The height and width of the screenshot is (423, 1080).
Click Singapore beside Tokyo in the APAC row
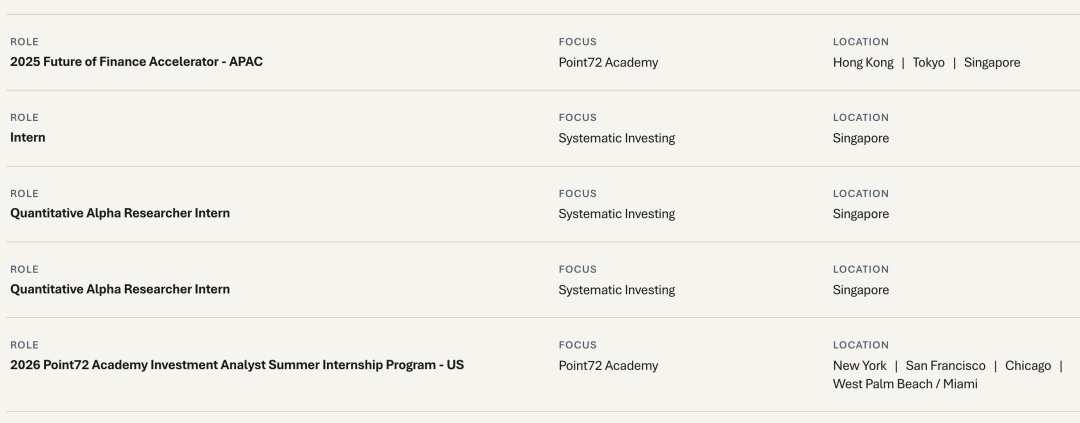click(992, 63)
